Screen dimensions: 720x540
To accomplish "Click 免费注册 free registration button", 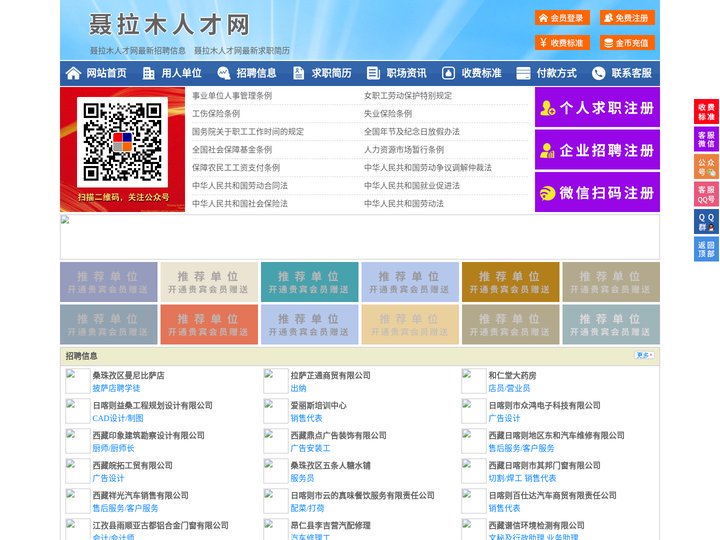I will (627, 18).
